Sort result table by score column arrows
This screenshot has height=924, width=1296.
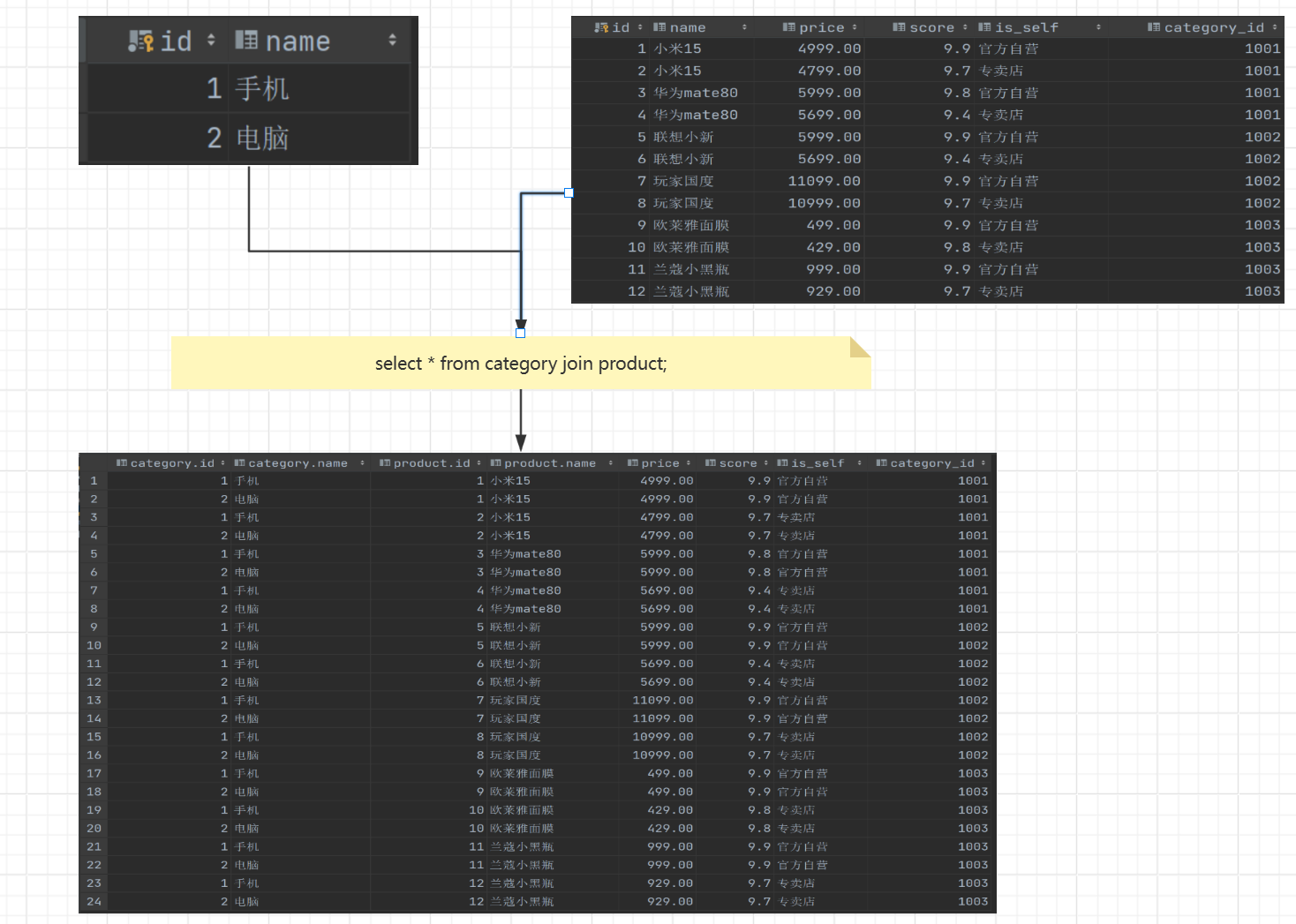766,462
